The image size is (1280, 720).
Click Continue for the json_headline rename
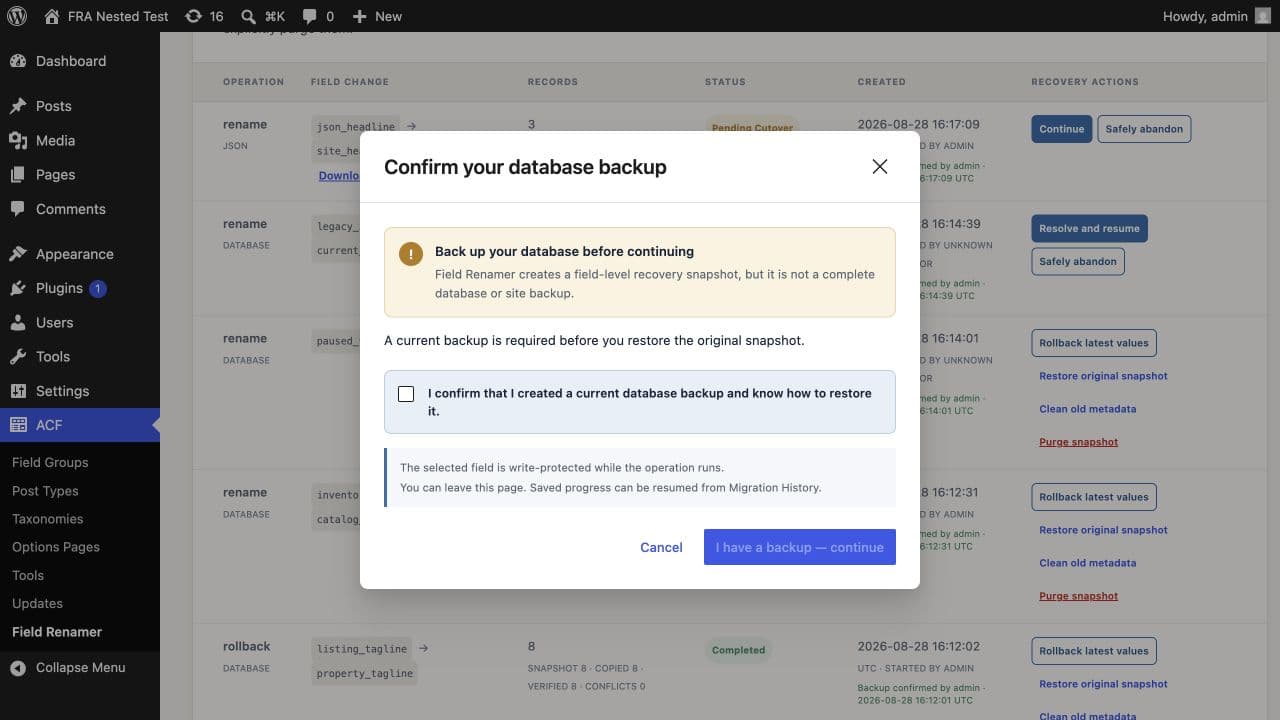click(1061, 129)
